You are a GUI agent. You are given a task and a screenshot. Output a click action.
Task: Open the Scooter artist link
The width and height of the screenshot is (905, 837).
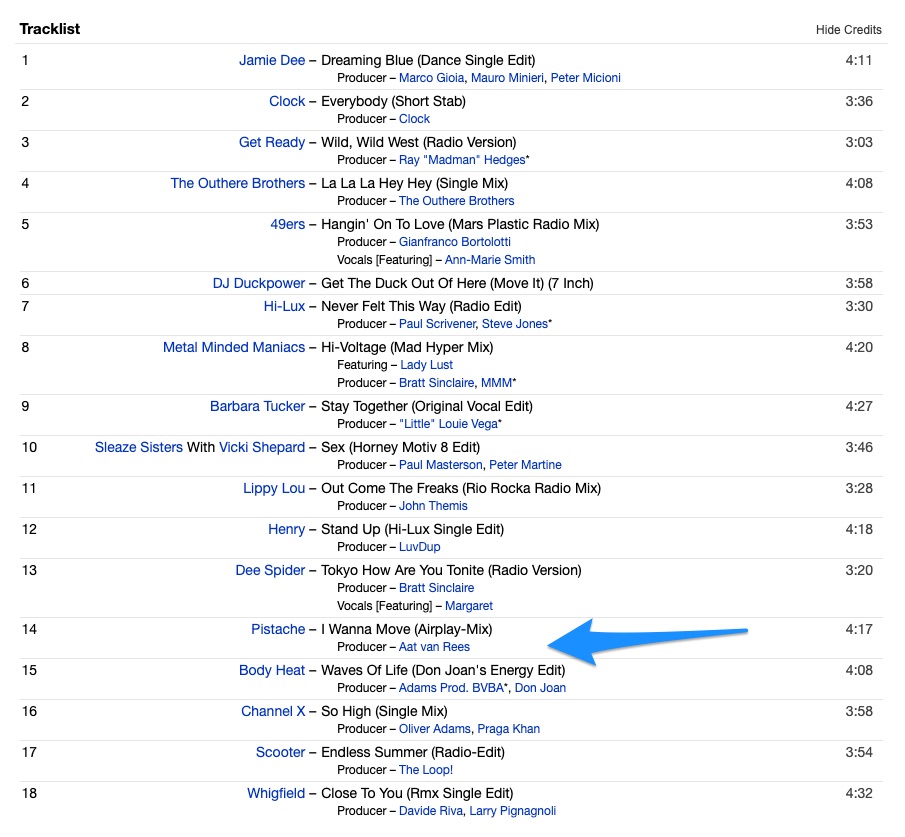click(x=281, y=752)
